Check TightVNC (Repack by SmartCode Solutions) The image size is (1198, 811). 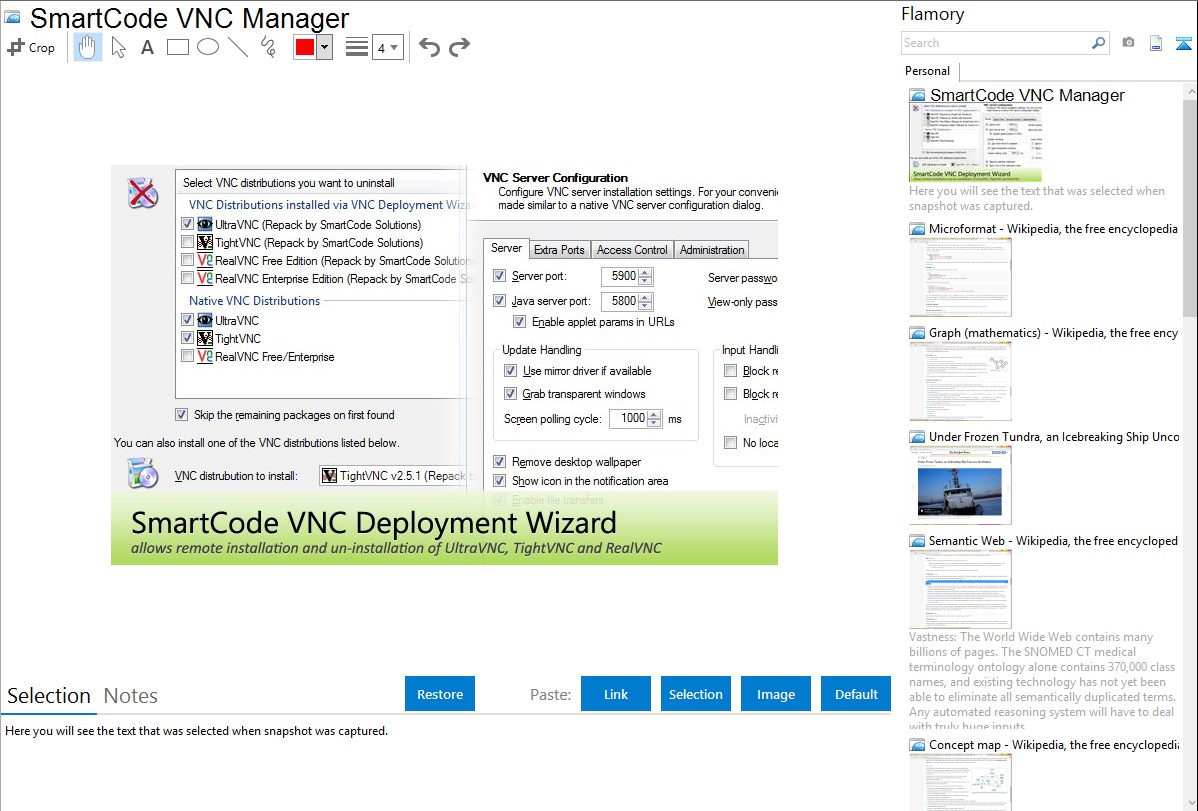tap(187, 242)
